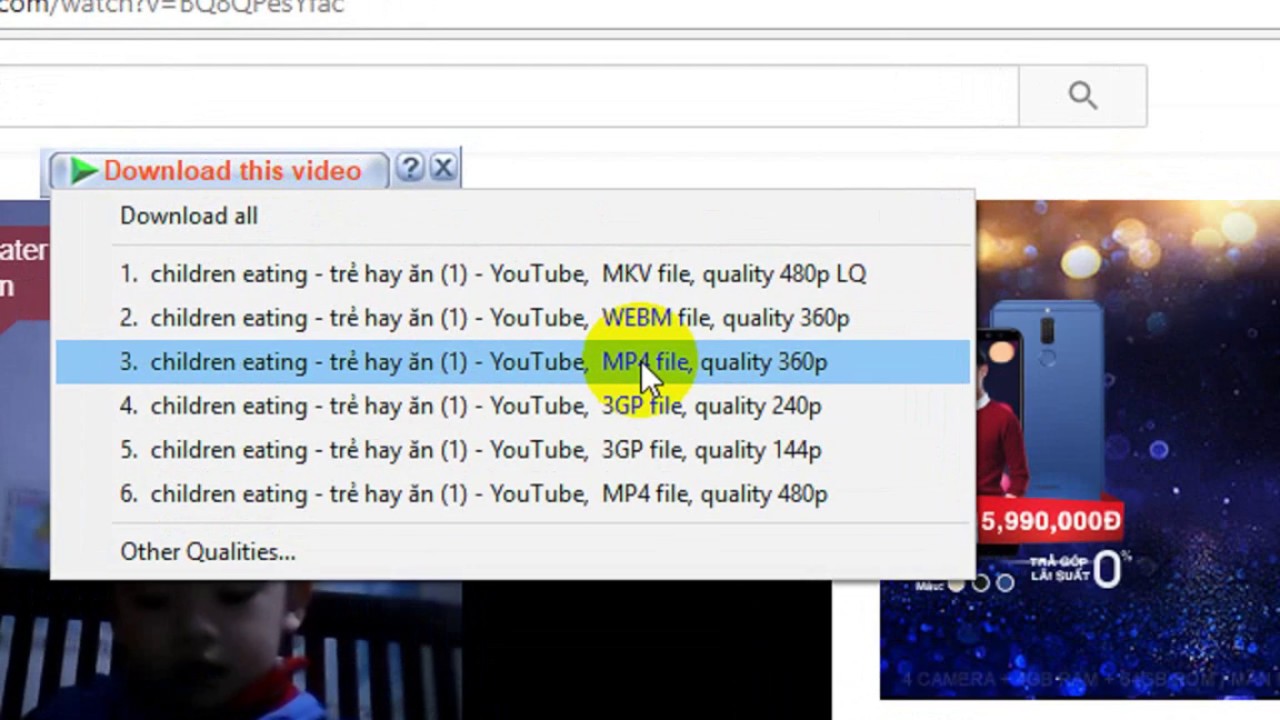Screen dimensions: 1280x720
Task: Click inside the YouTube search box
Action: click(509, 96)
